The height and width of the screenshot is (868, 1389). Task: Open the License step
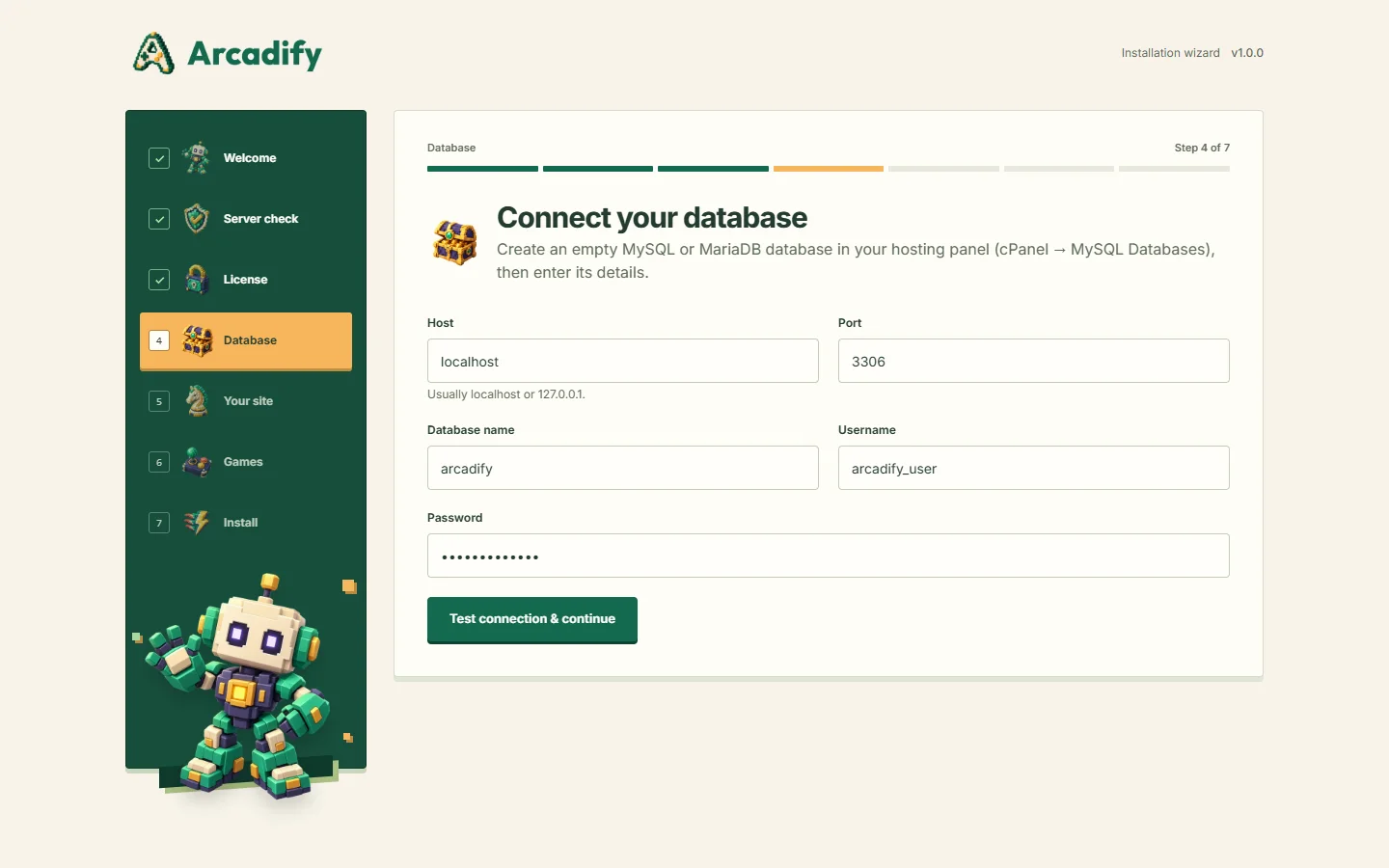246,280
